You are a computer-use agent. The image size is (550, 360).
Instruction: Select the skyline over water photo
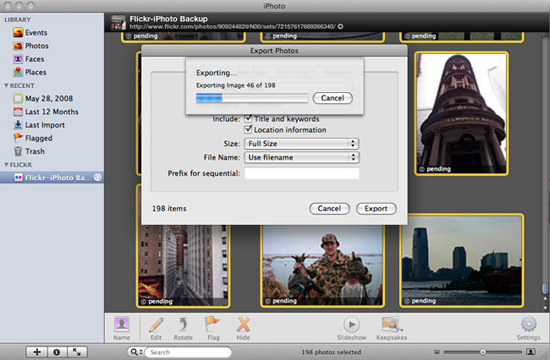[x=462, y=260]
